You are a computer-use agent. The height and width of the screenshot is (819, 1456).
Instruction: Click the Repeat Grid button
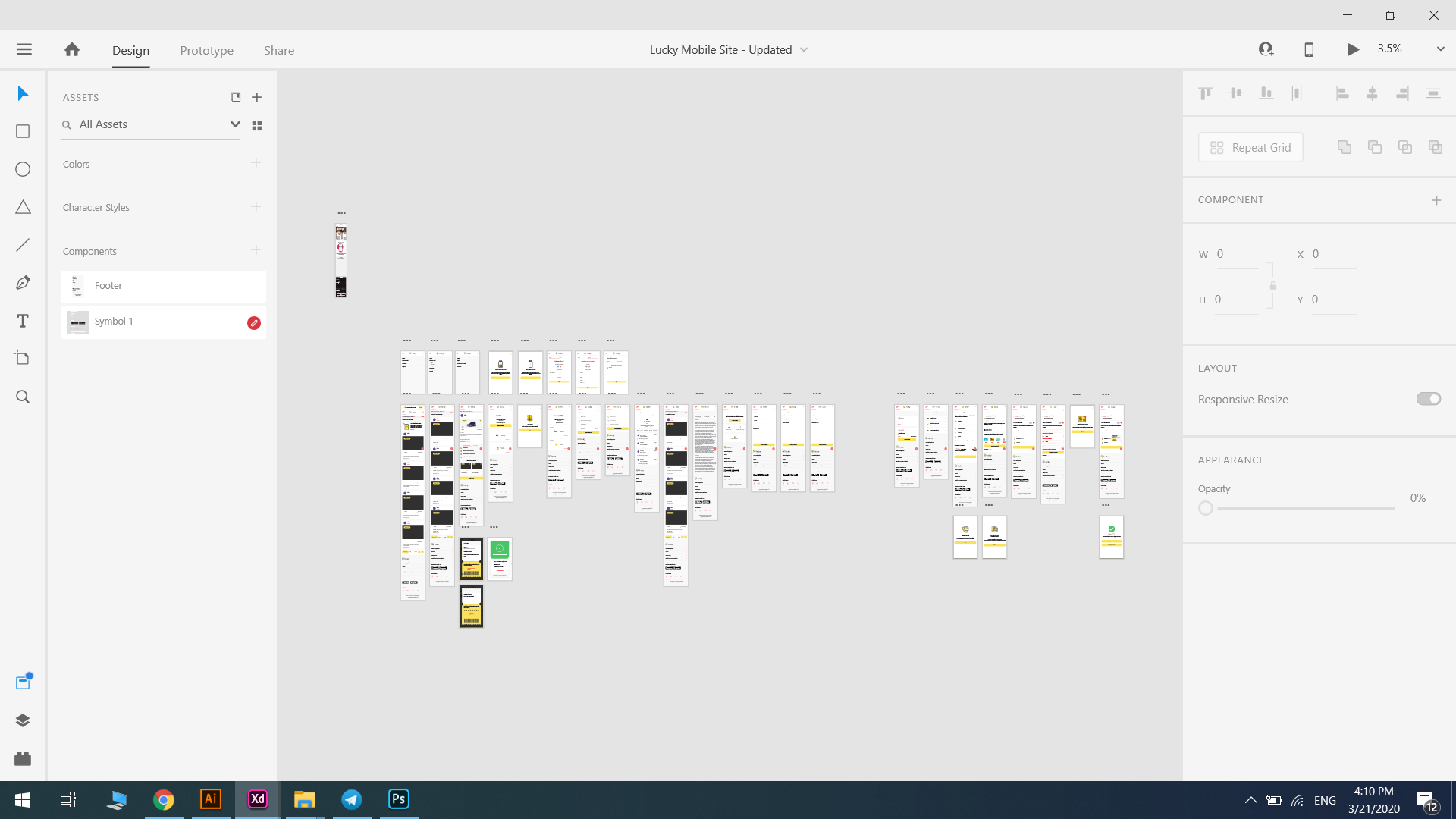pos(1250,147)
